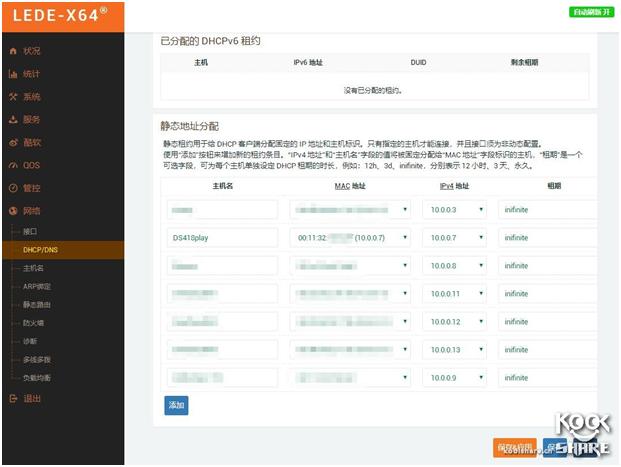Viewport: 621px width, 467px height.
Task: Open the 防火墙 submenu item
Action: click(x=33, y=323)
